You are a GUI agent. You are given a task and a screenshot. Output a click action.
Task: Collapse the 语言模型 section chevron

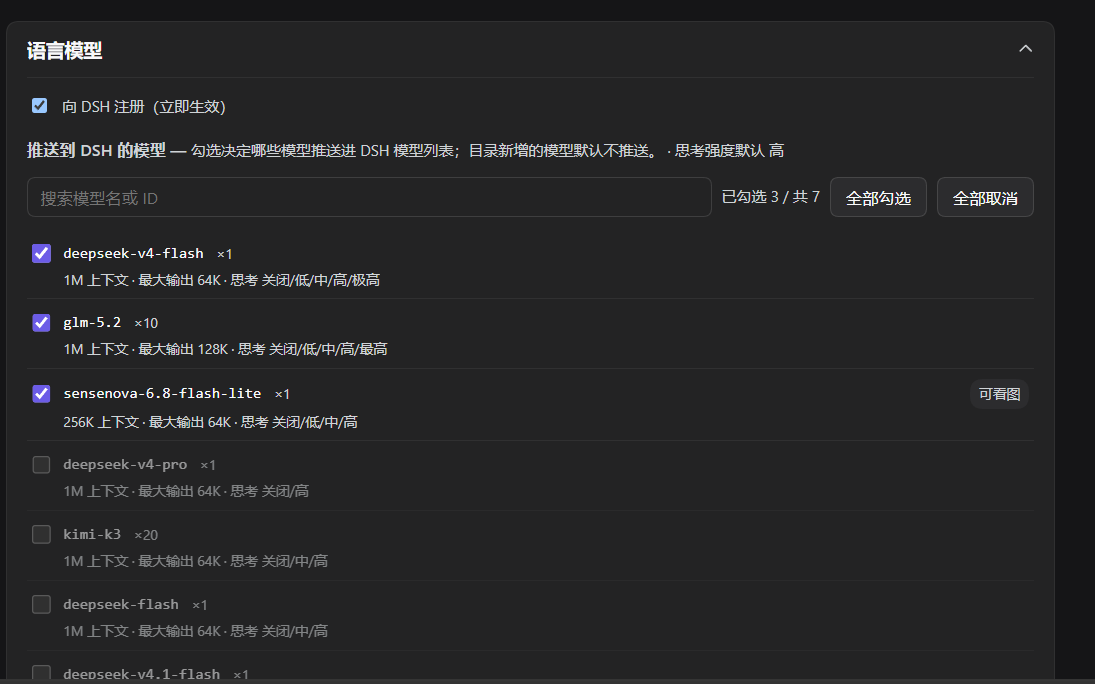tap(1024, 49)
